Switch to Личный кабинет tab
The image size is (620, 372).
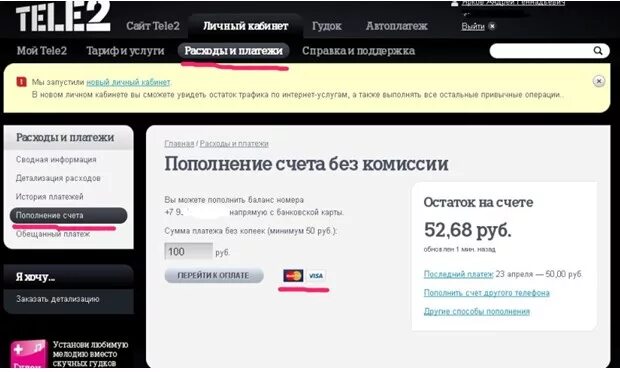tap(246, 26)
